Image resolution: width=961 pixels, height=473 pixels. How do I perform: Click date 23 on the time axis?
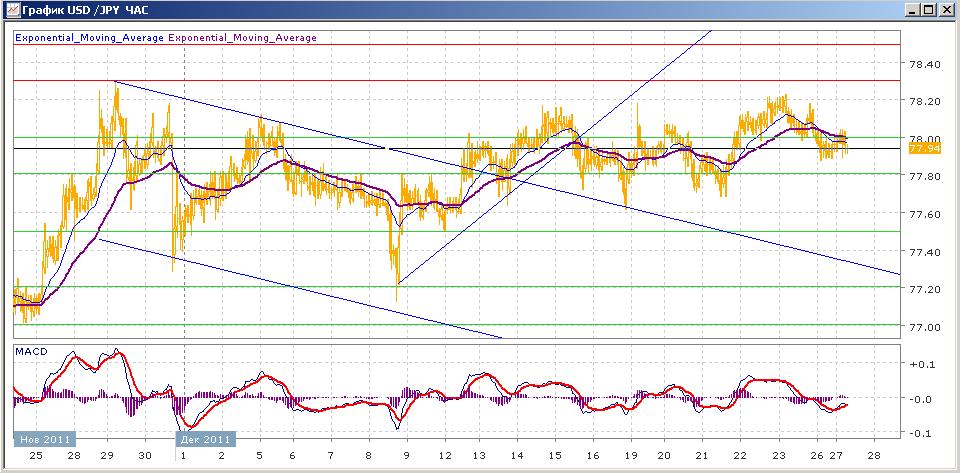778,456
